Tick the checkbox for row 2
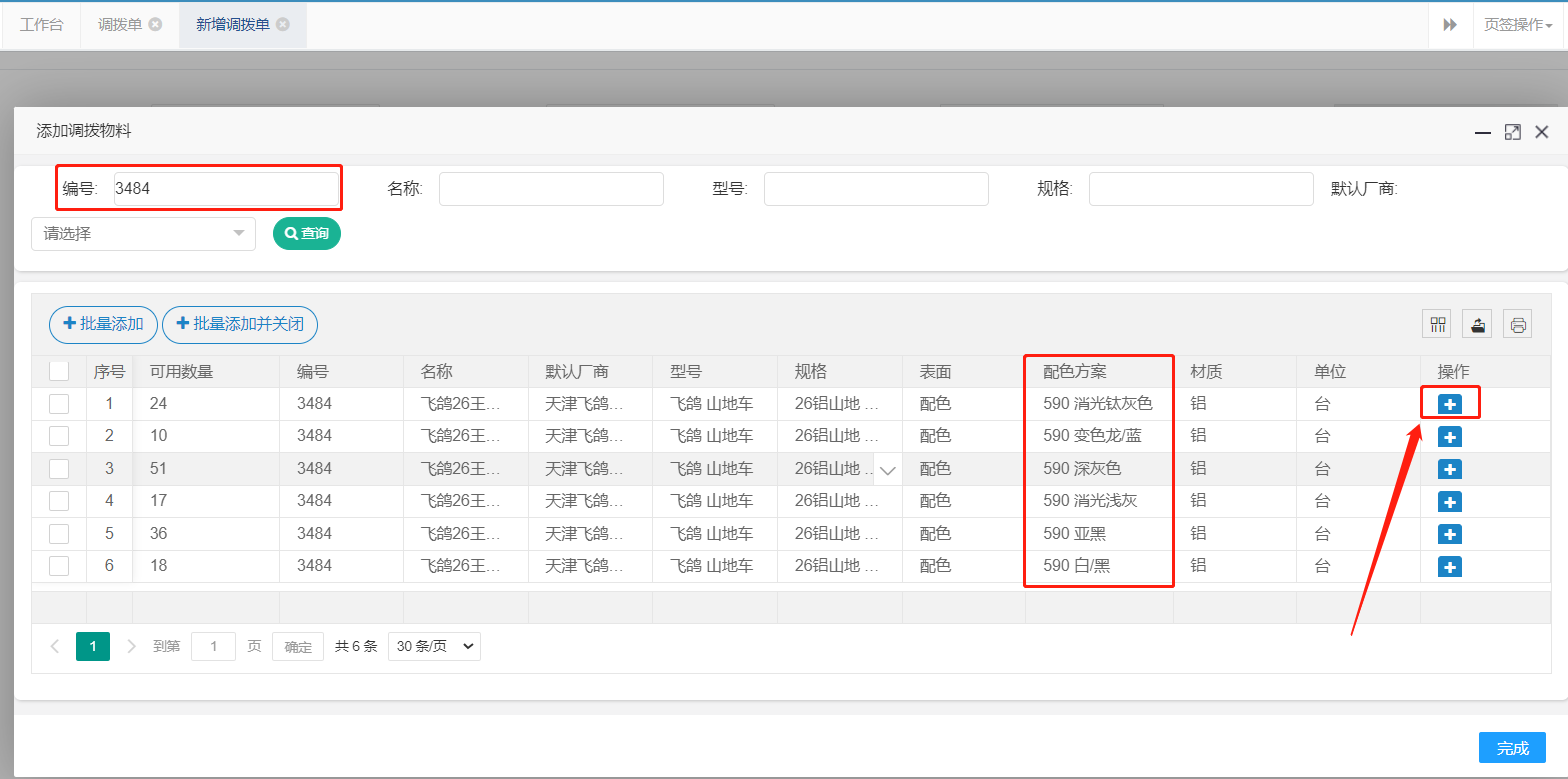Screen dimensions: 1568x779 click(59, 436)
